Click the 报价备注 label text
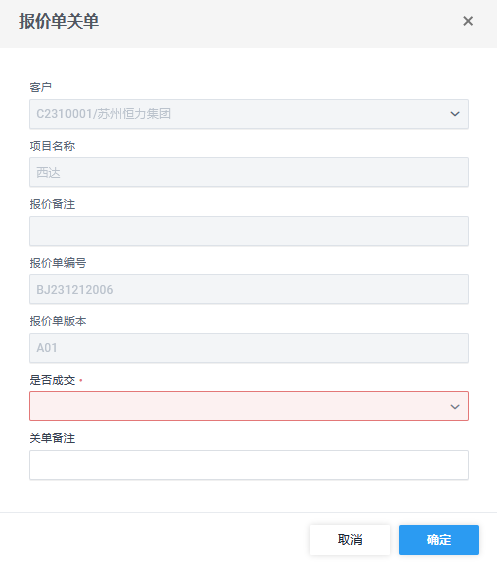The width and height of the screenshot is (497, 565). (x=52, y=204)
